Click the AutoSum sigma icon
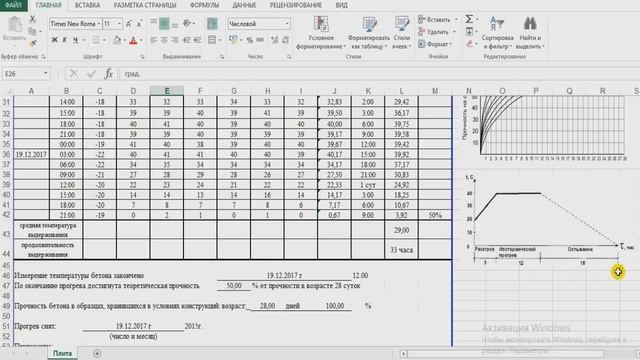This screenshot has height=360, width=640. [x=469, y=19]
